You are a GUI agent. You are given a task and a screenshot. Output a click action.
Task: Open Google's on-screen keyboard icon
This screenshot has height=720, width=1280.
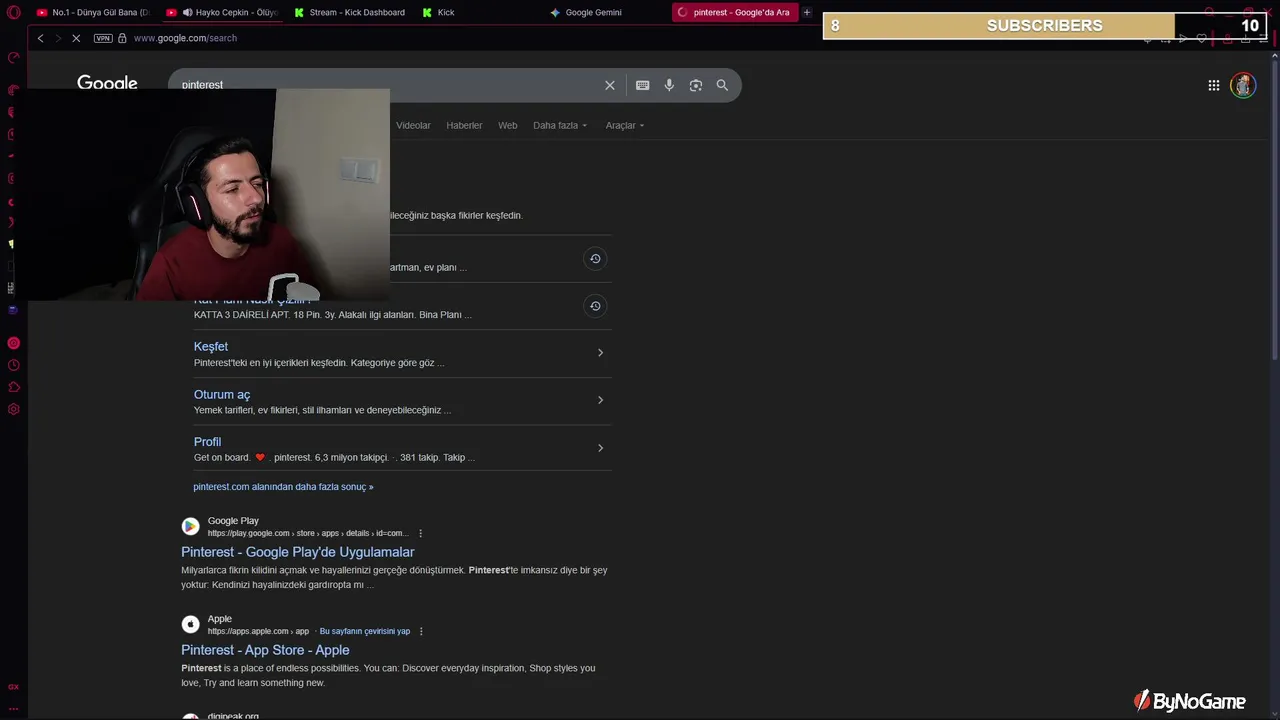click(x=643, y=85)
